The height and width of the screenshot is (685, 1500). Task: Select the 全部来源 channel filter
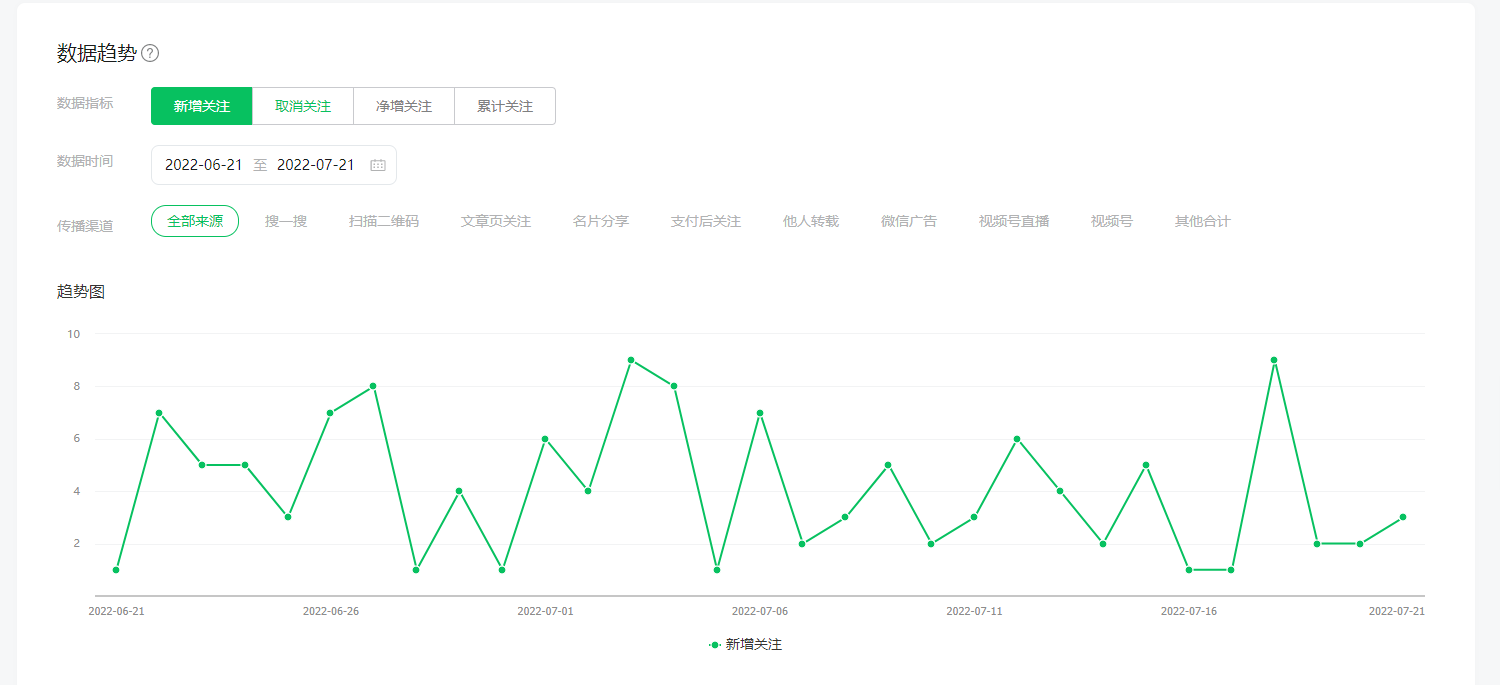(x=195, y=221)
